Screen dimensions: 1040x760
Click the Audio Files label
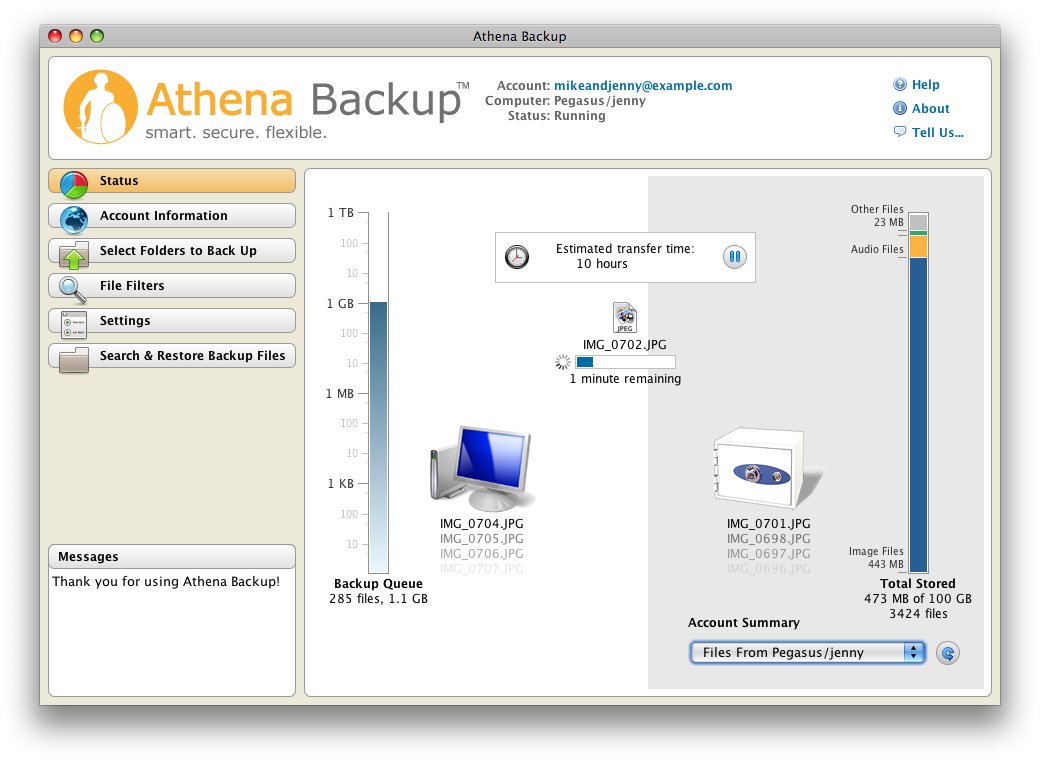[877, 249]
